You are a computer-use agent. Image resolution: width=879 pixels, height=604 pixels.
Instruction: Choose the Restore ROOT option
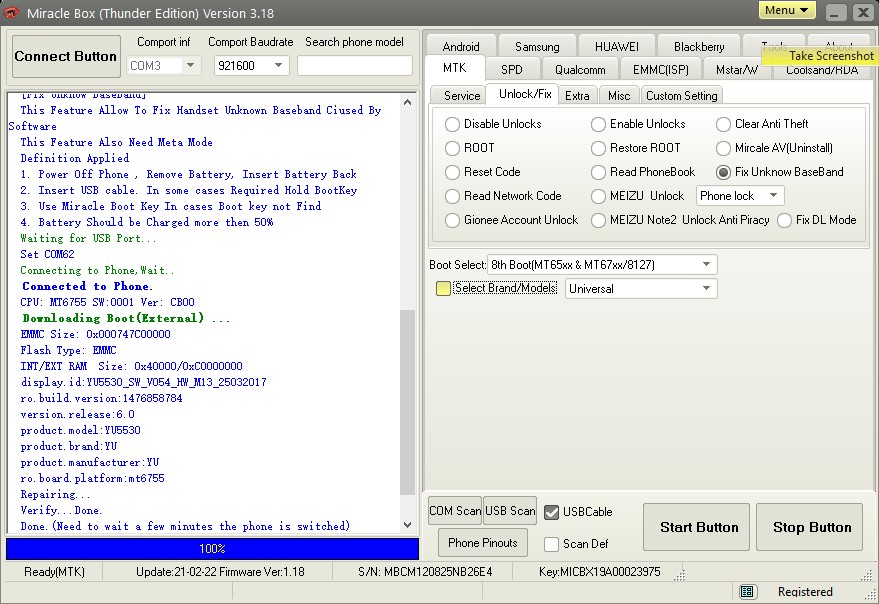click(x=598, y=148)
